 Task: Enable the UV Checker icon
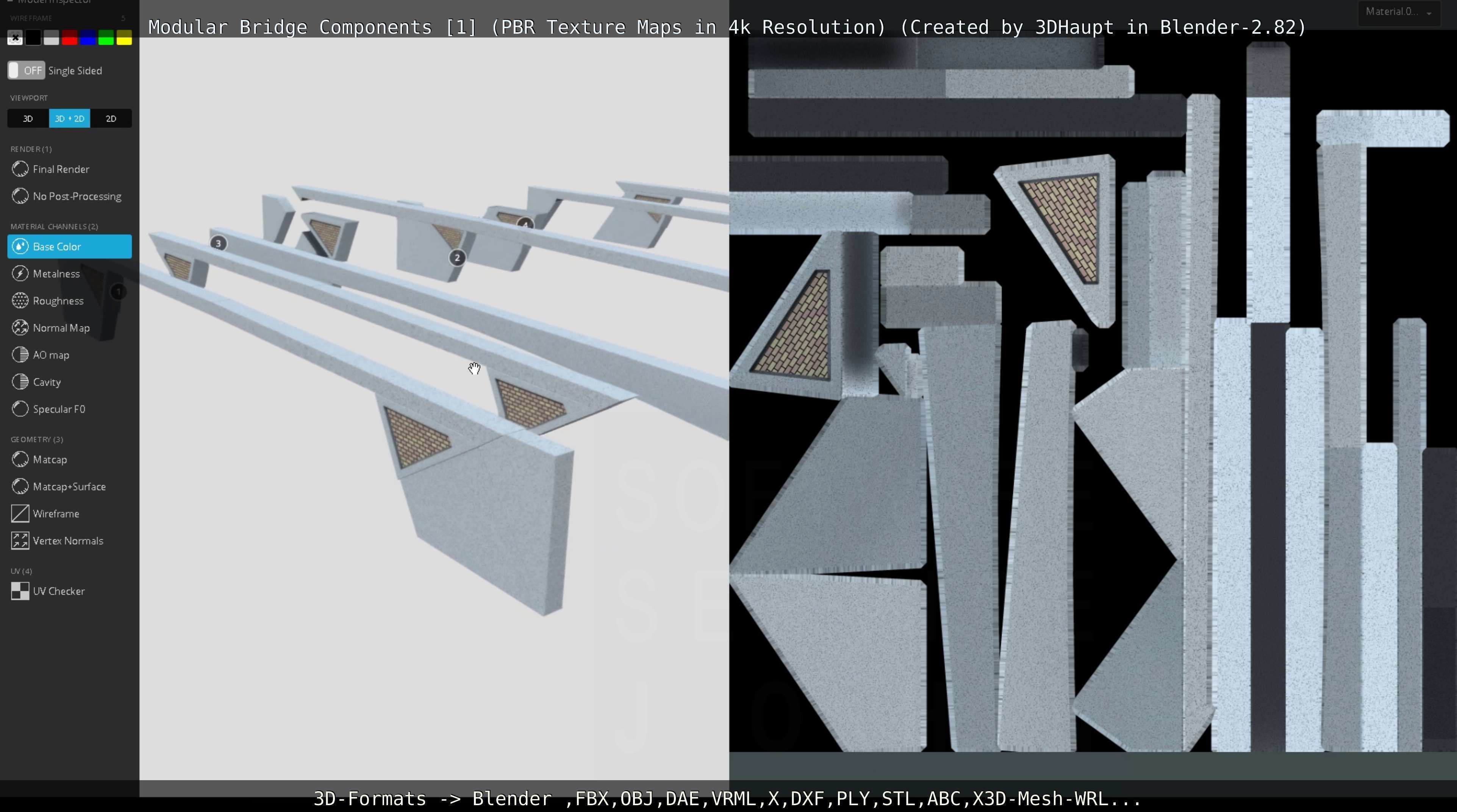click(x=20, y=592)
